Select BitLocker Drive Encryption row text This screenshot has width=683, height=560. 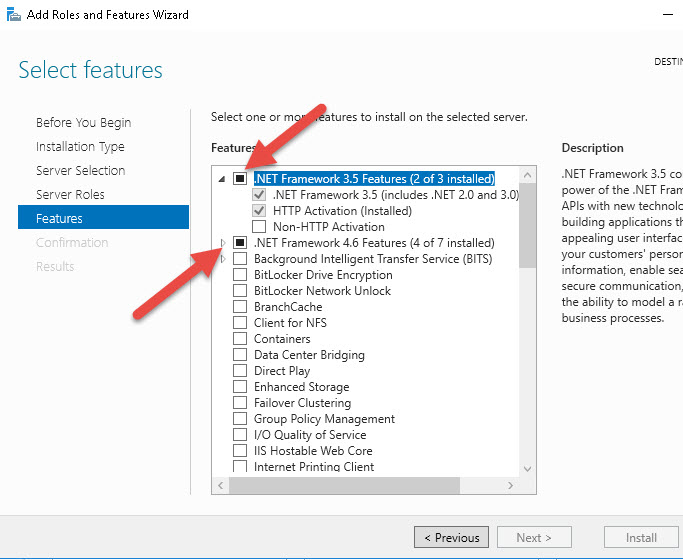click(323, 275)
